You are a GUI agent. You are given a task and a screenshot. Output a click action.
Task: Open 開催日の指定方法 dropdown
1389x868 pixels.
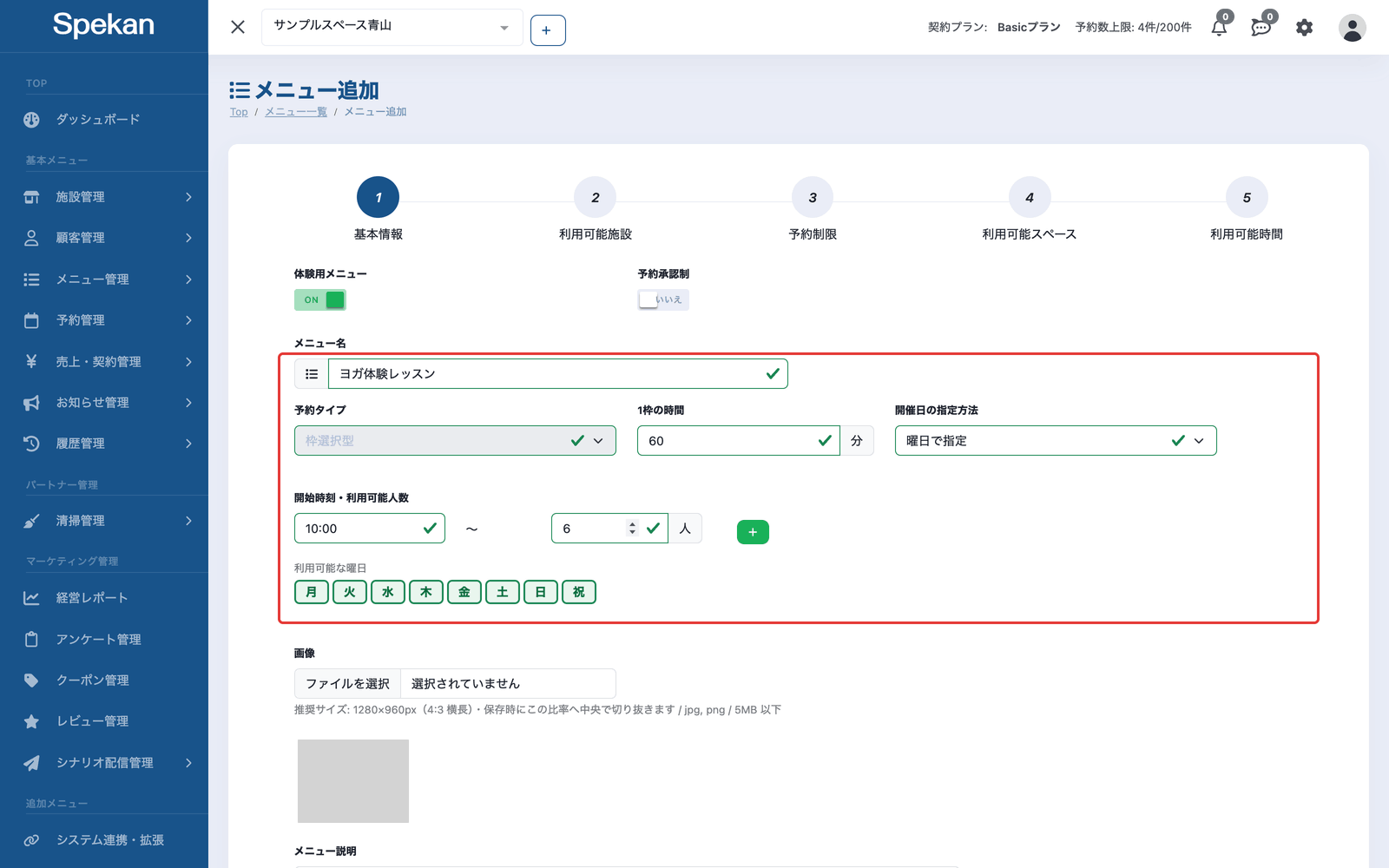click(x=1056, y=441)
